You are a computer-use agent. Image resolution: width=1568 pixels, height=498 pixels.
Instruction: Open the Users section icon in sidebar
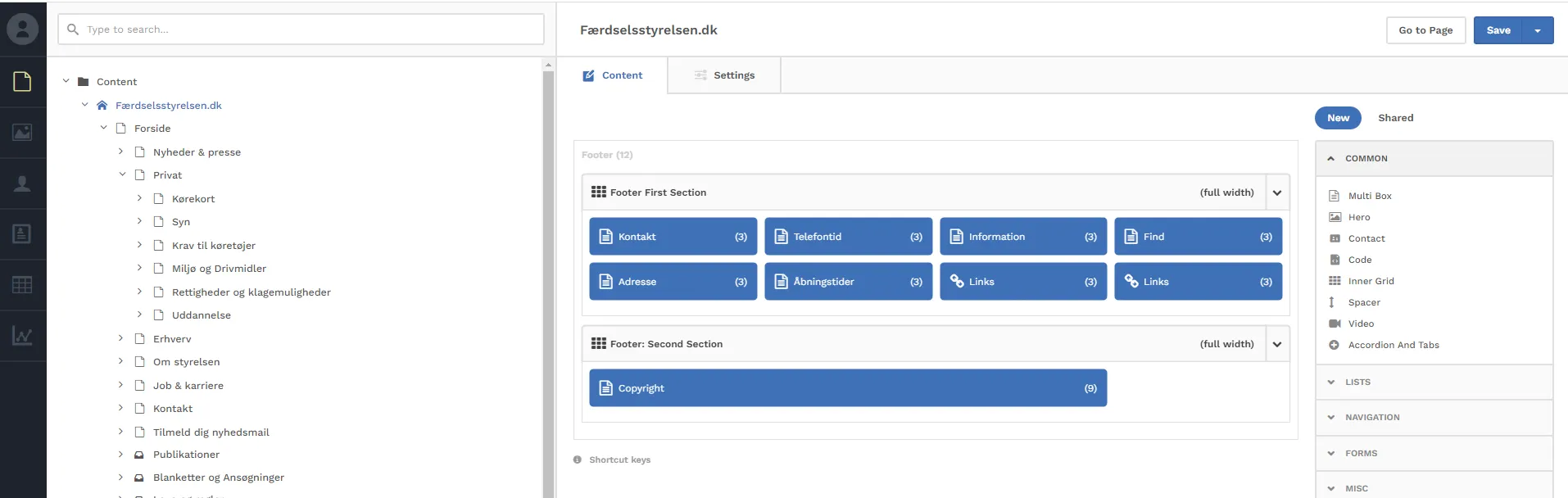click(22, 183)
